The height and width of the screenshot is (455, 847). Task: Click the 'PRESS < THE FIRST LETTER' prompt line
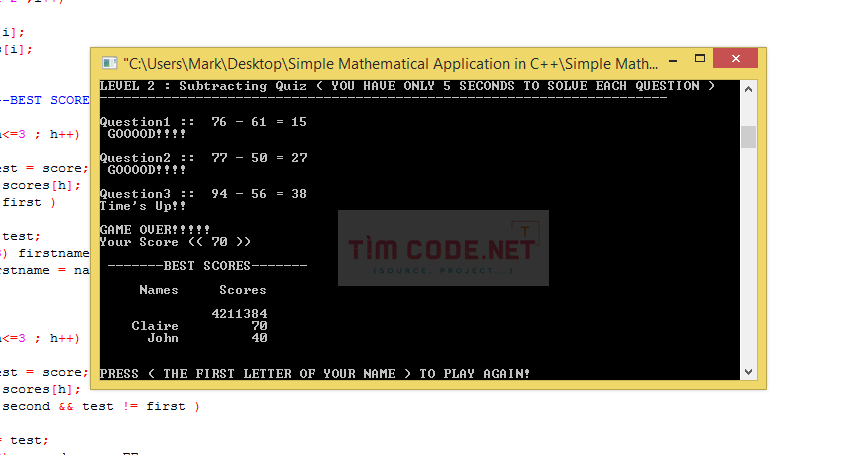315,374
